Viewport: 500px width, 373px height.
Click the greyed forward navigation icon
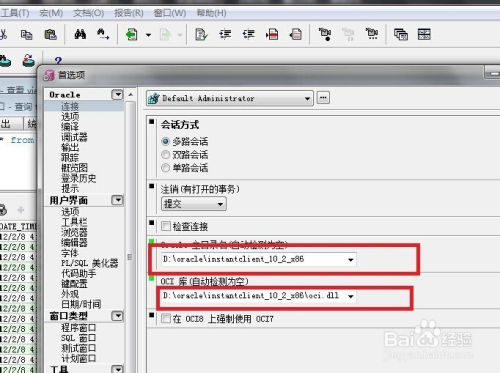(x=165, y=35)
